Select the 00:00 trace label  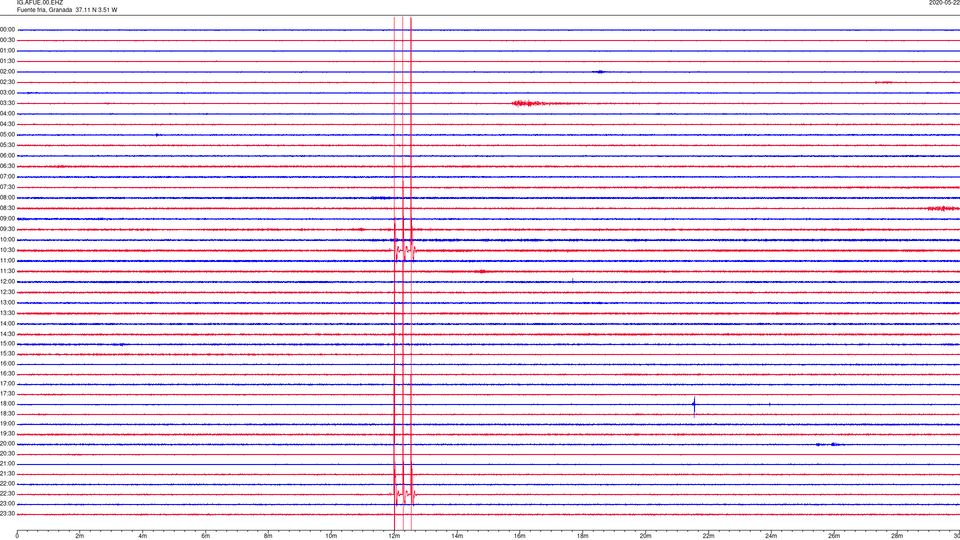click(x=8, y=29)
